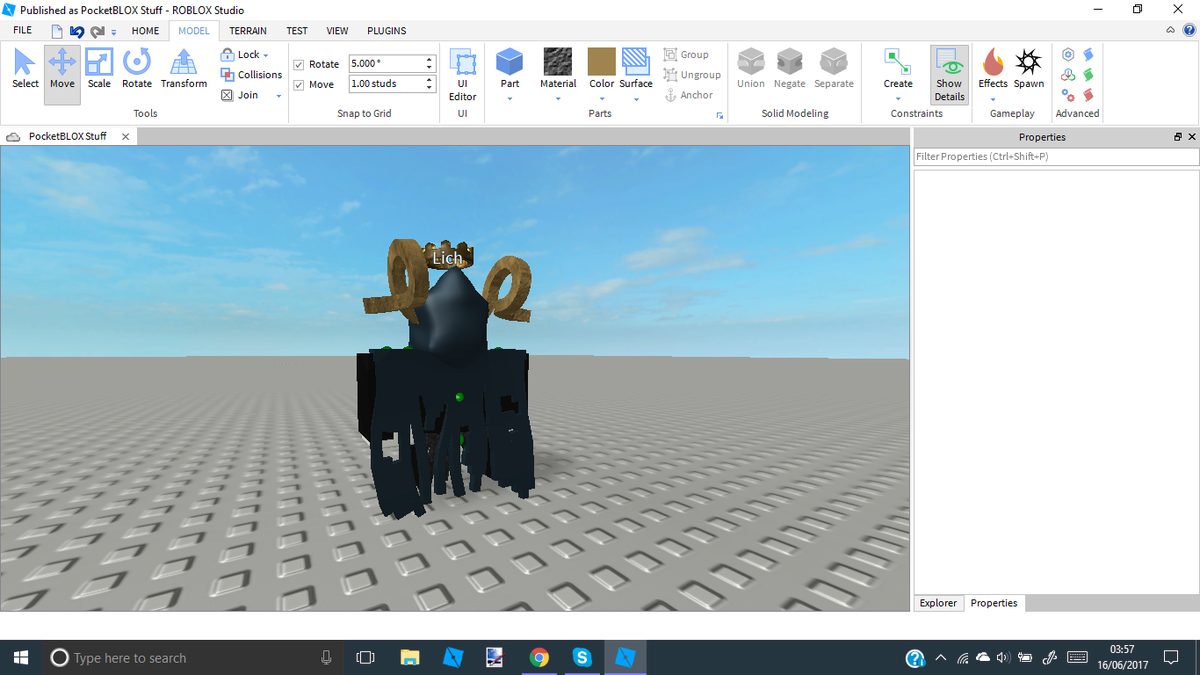Click the Windows search box

pos(193,657)
